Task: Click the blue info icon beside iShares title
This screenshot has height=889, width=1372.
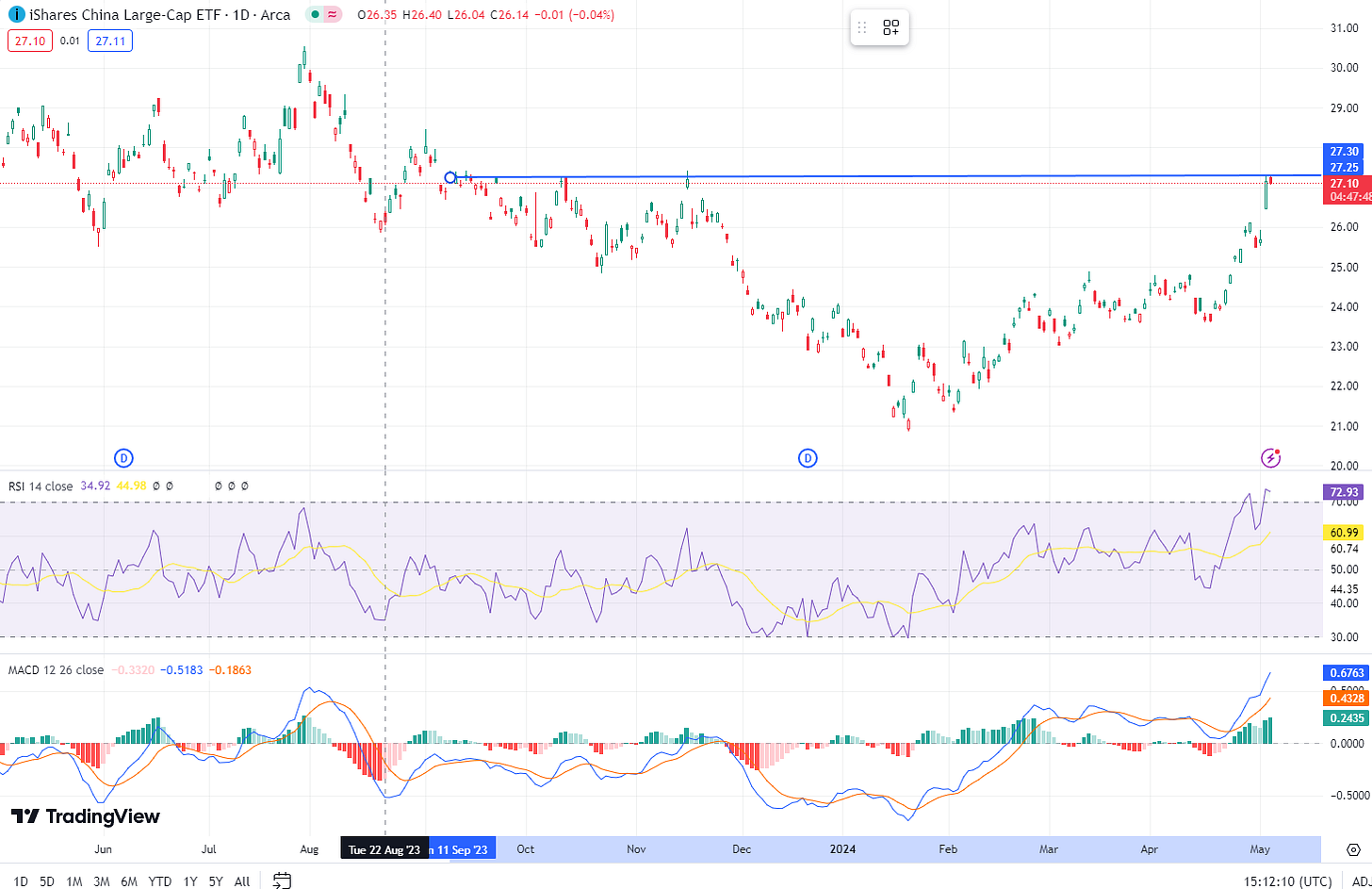Action: (16, 15)
